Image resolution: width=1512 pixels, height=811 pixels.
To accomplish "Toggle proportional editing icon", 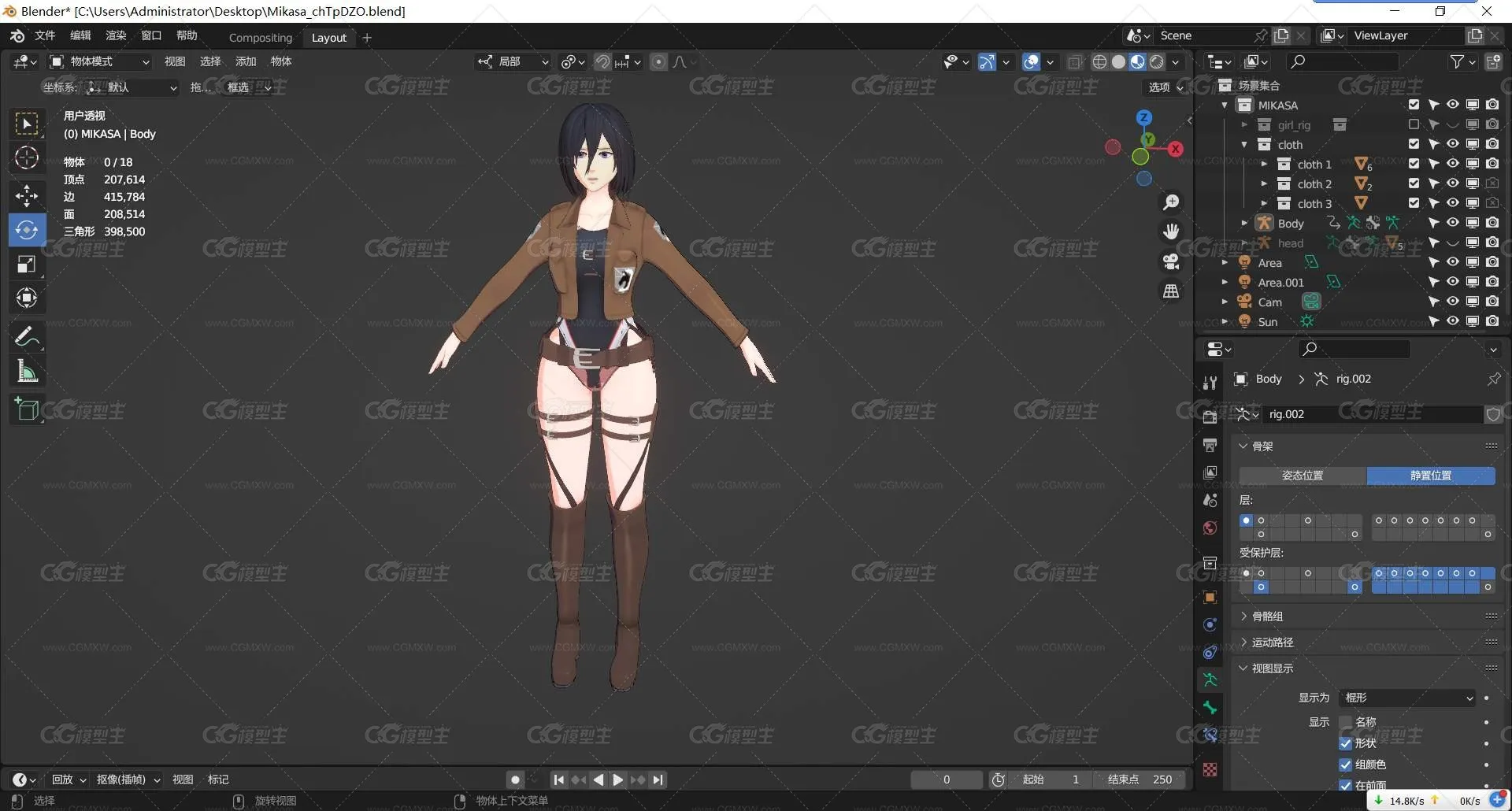I will [659, 62].
